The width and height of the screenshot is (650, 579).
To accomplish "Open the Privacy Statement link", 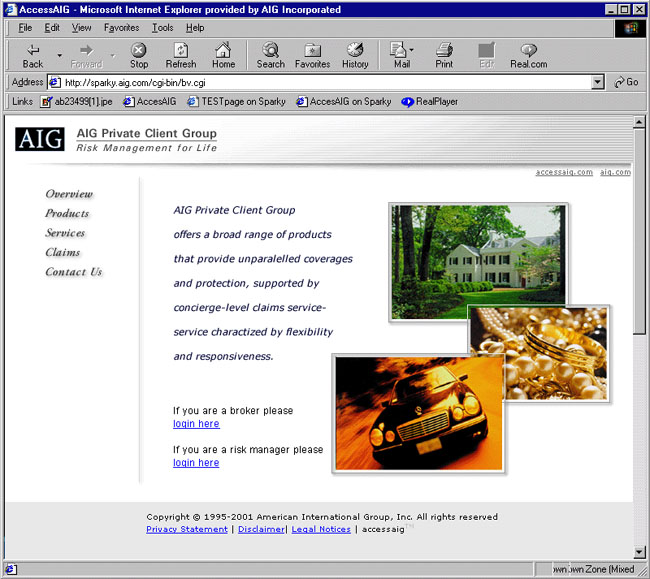I will pos(187,529).
